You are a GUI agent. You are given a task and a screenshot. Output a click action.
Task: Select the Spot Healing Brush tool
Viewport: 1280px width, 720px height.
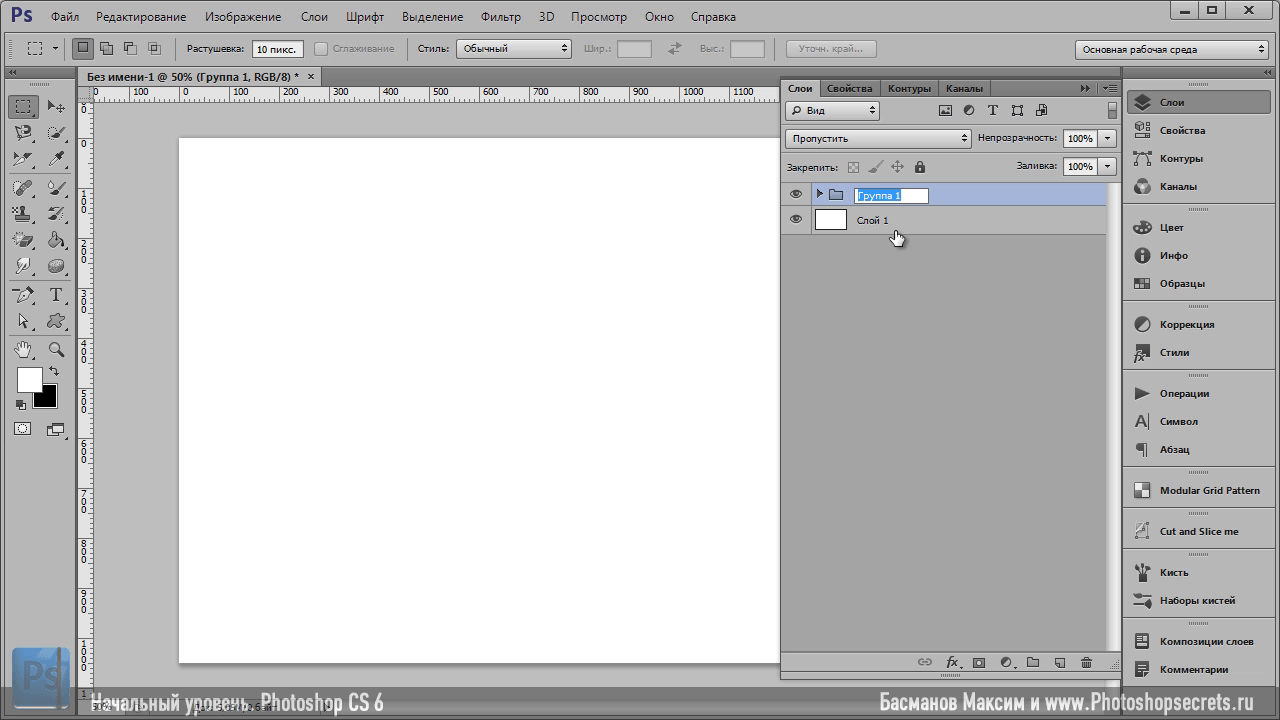[x=24, y=187]
